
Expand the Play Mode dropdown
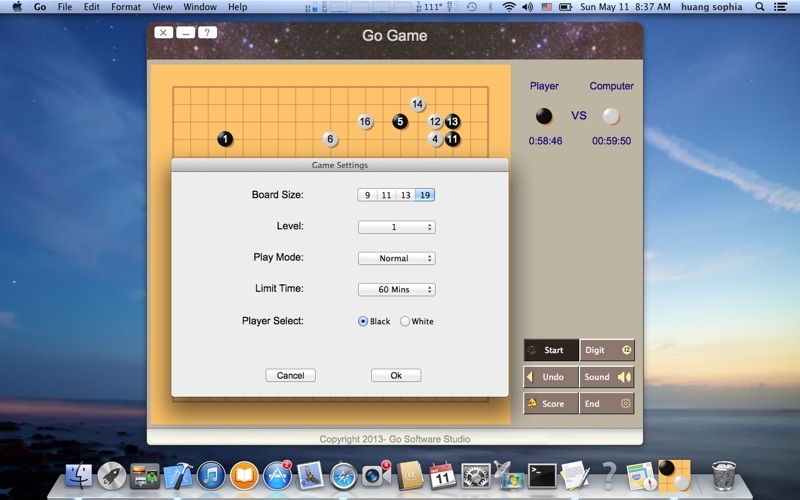[x=396, y=258]
